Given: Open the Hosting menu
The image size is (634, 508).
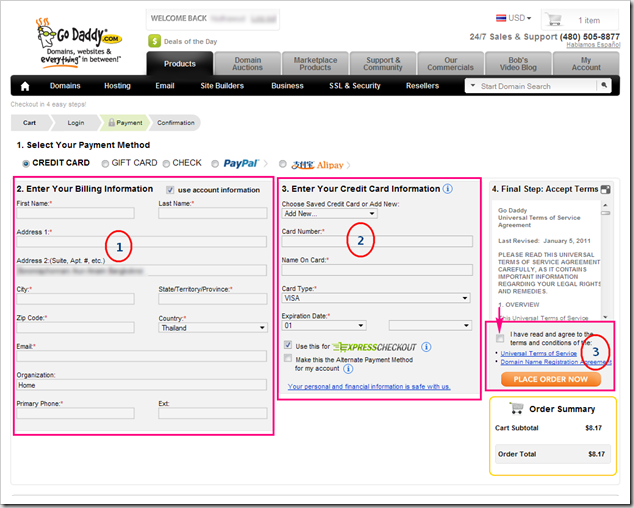Looking at the screenshot, I should [117, 86].
